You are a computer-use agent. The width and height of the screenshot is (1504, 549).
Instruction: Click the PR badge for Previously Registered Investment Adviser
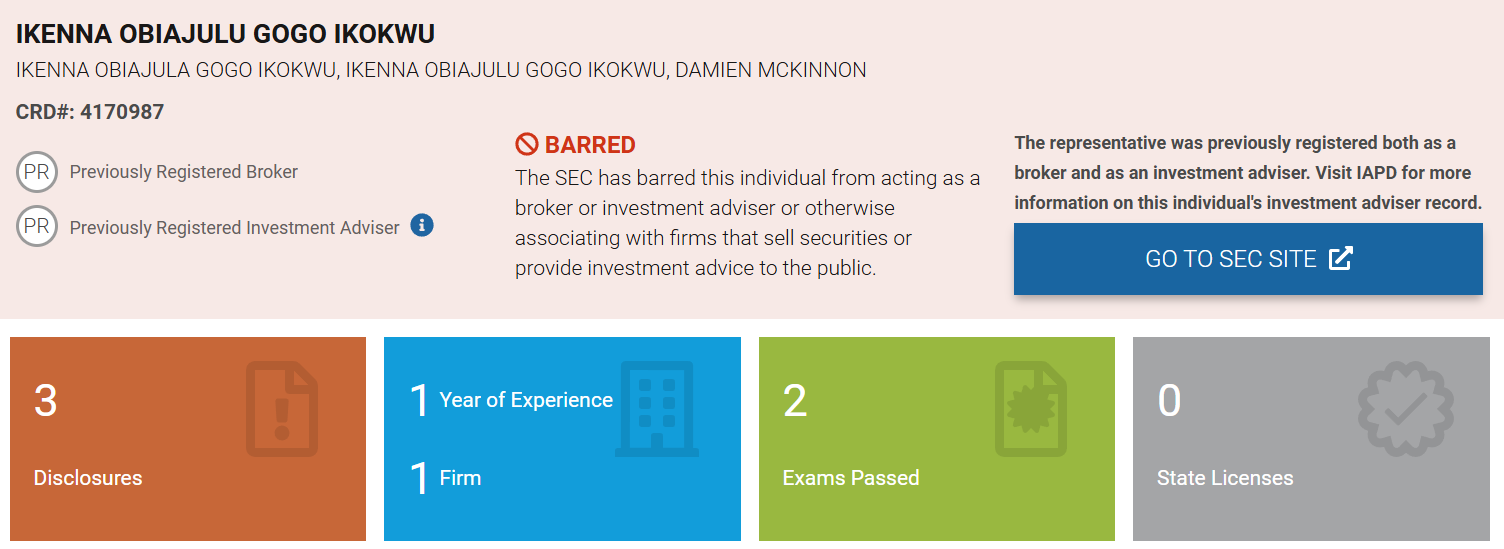click(x=36, y=227)
